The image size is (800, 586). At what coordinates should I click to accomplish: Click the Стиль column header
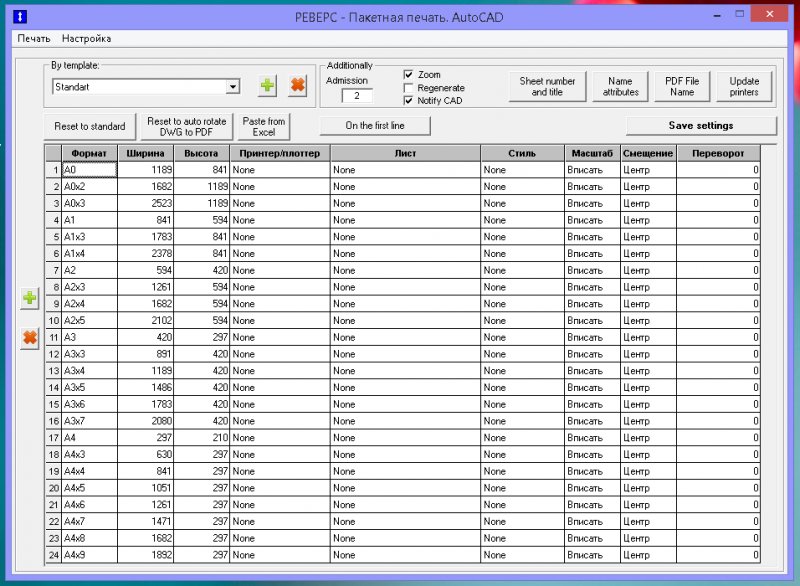522,154
